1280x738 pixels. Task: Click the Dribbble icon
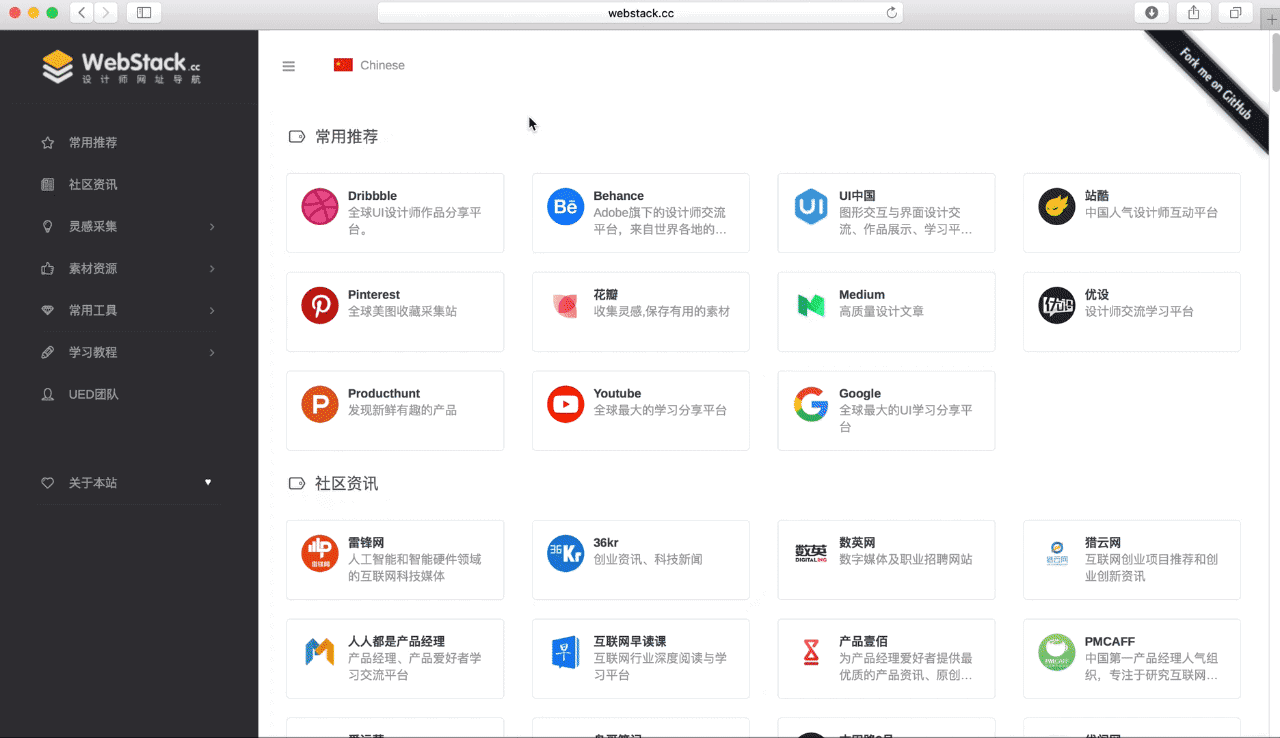point(319,206)
